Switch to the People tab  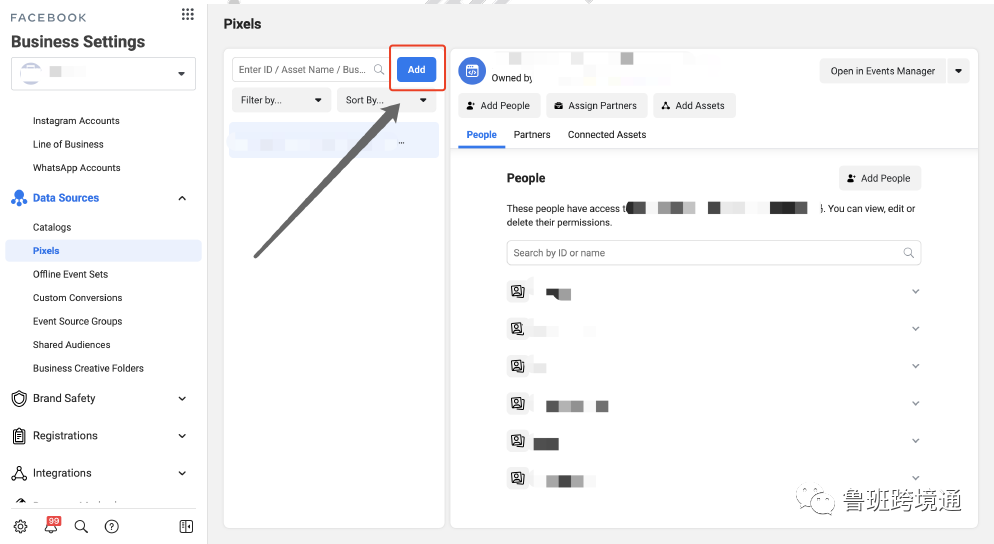[482, 134]
